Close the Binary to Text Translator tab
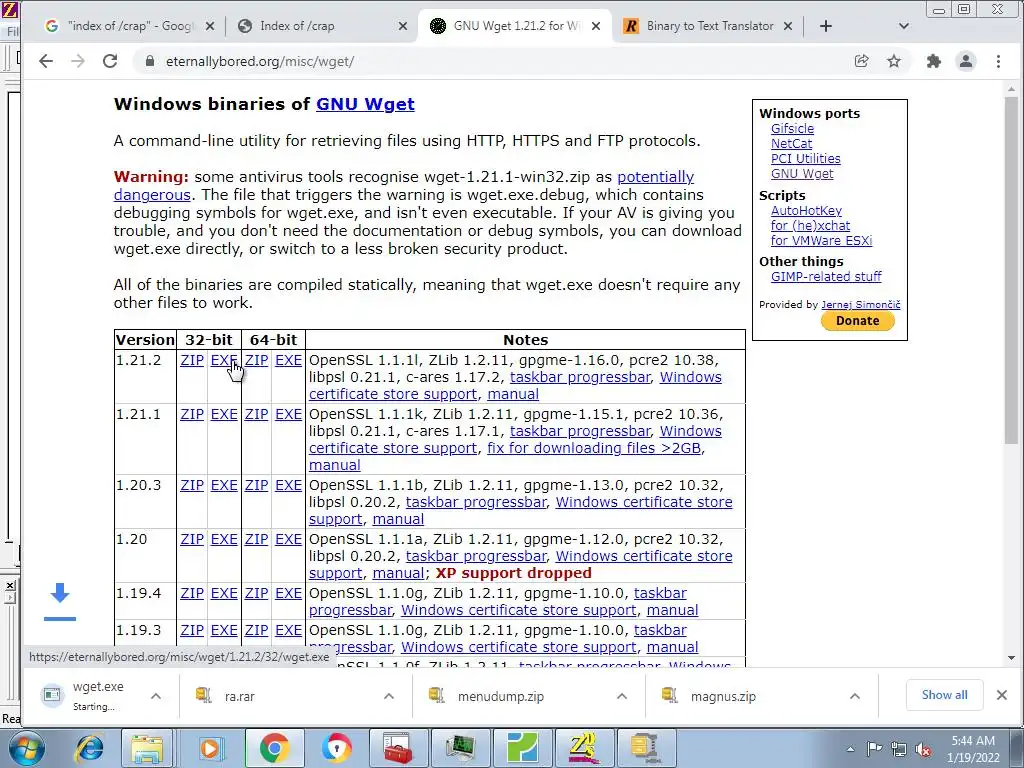1024x768 pixels. click(788, 26)
